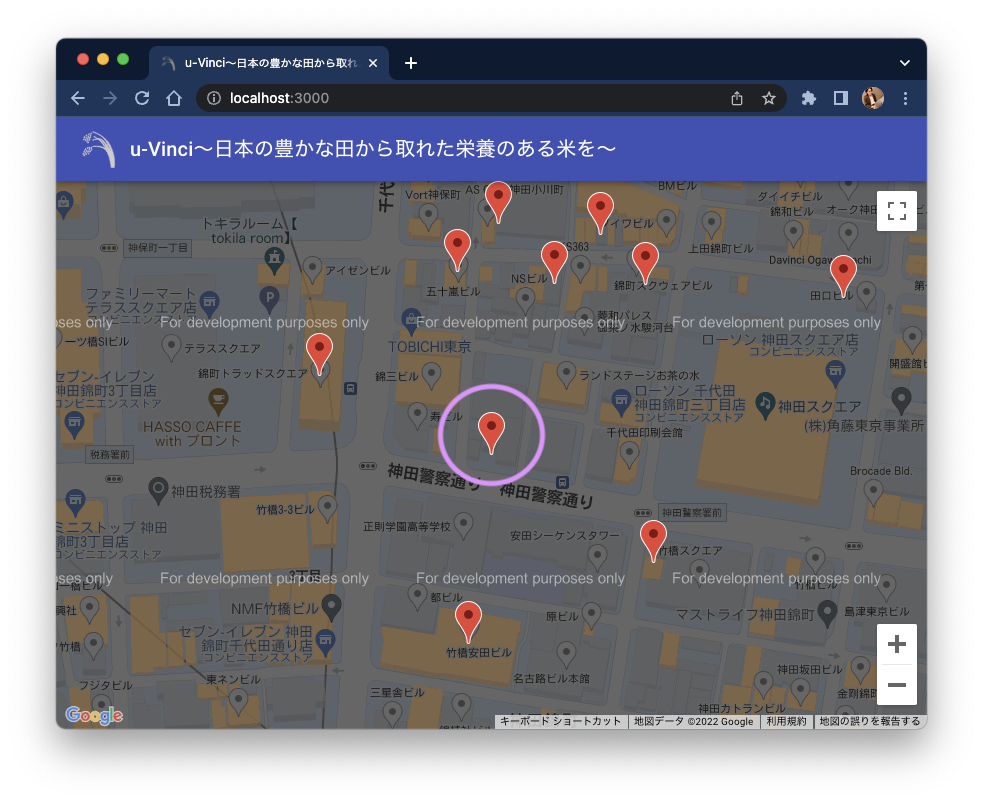Viewport: 983px width, 803px height.
Task: Select the red marker beside NSビル
Action: click(x=554, y=261)
